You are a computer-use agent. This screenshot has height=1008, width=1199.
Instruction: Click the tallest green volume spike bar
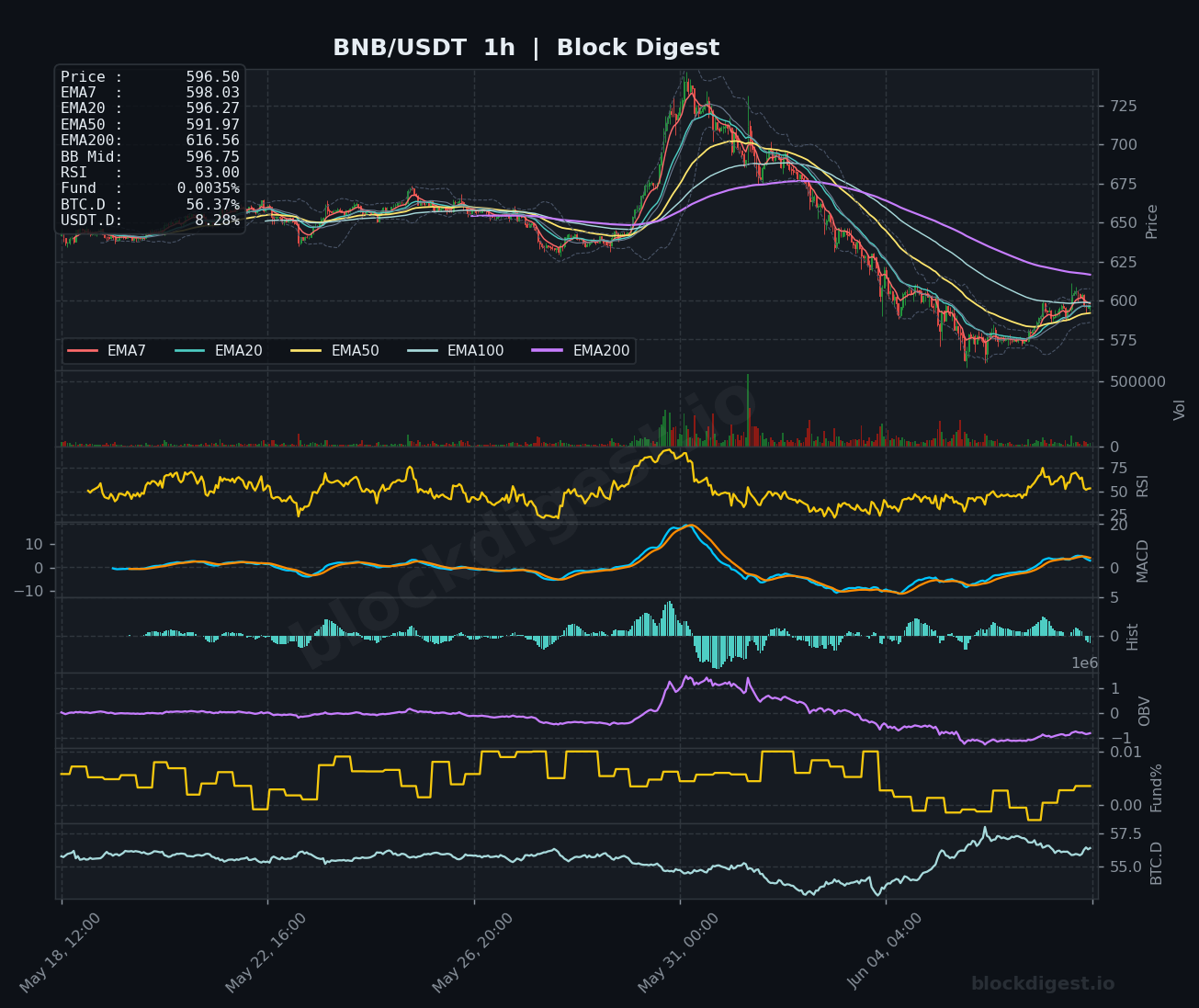point(748,410)
